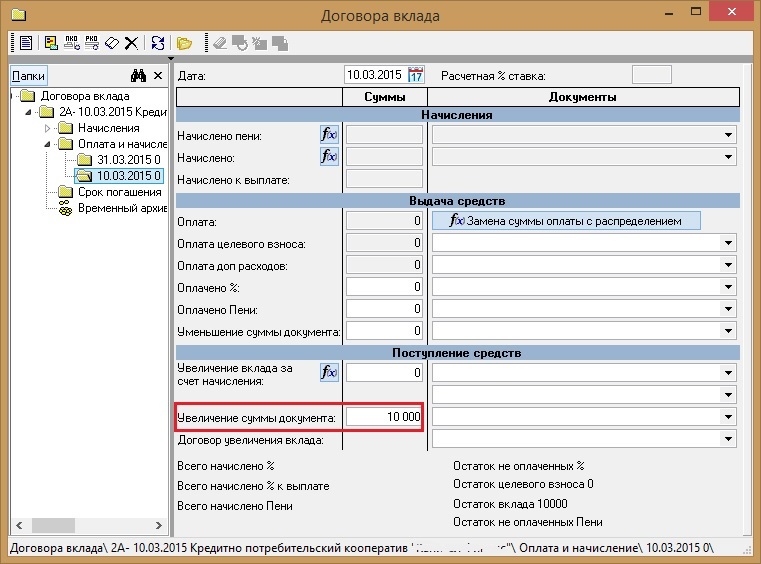Select tree entry 31.03.2015 0
The height and width of the screenshot is (564, 761).
(129, 160)
